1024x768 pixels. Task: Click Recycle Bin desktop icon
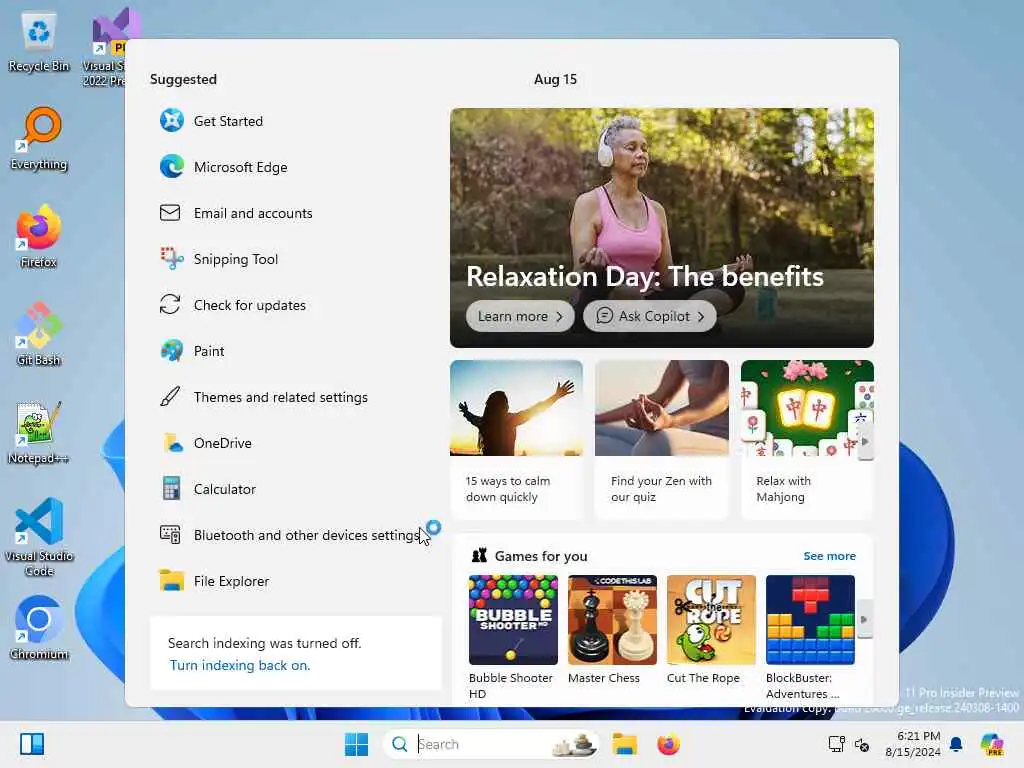tap(39, 42)
